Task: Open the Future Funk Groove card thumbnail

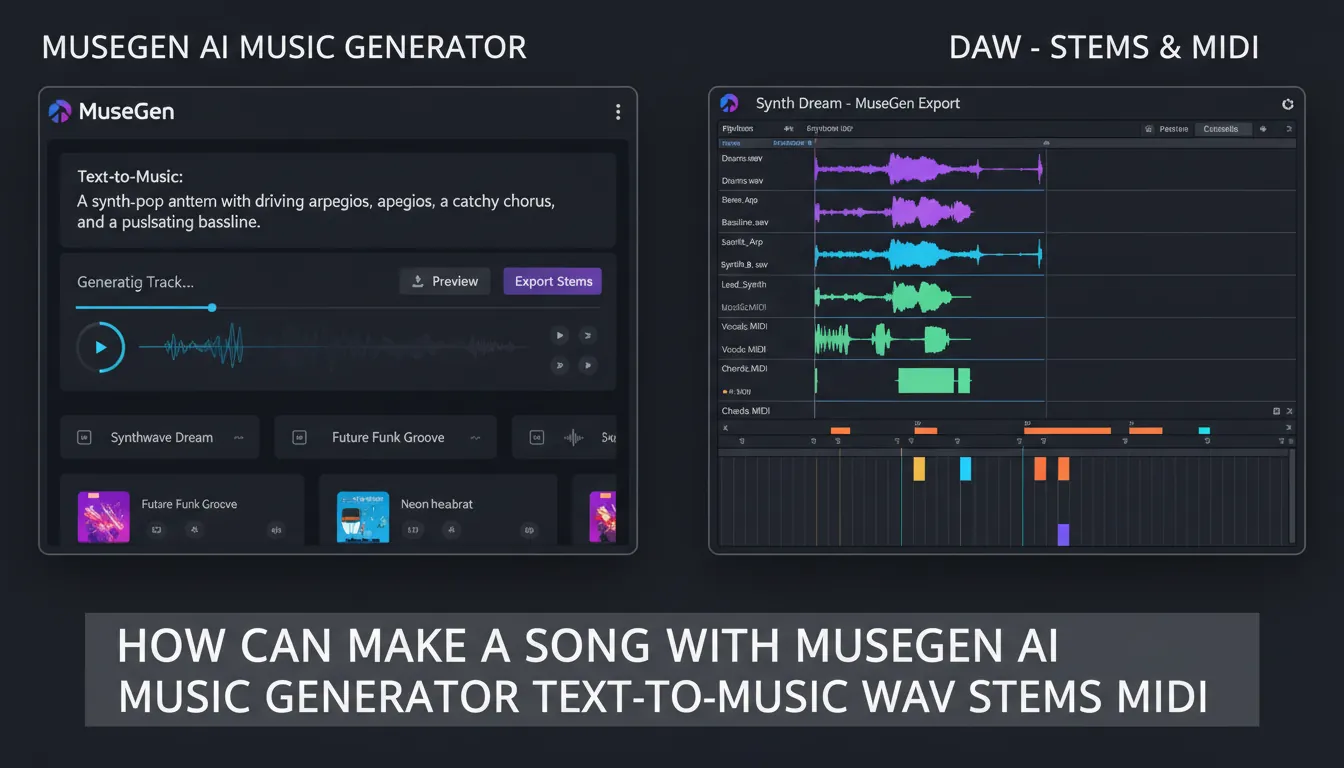Action: (x=104, y=517)
